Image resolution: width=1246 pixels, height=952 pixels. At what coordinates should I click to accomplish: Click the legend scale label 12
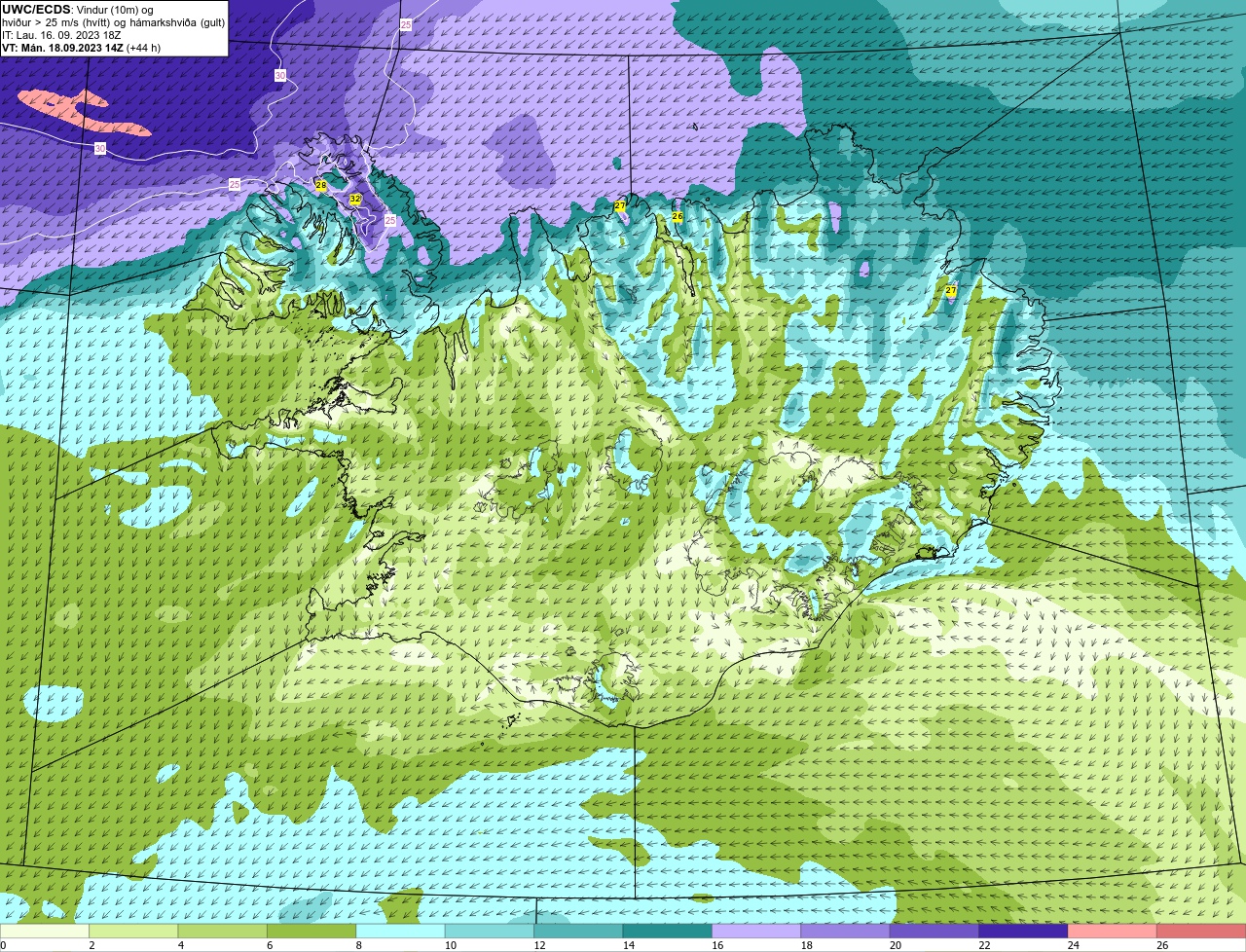coord(539,945)
